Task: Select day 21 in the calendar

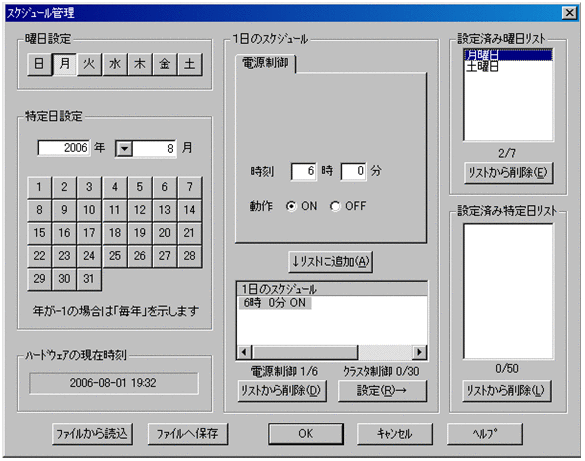Action: coord(190,233)
